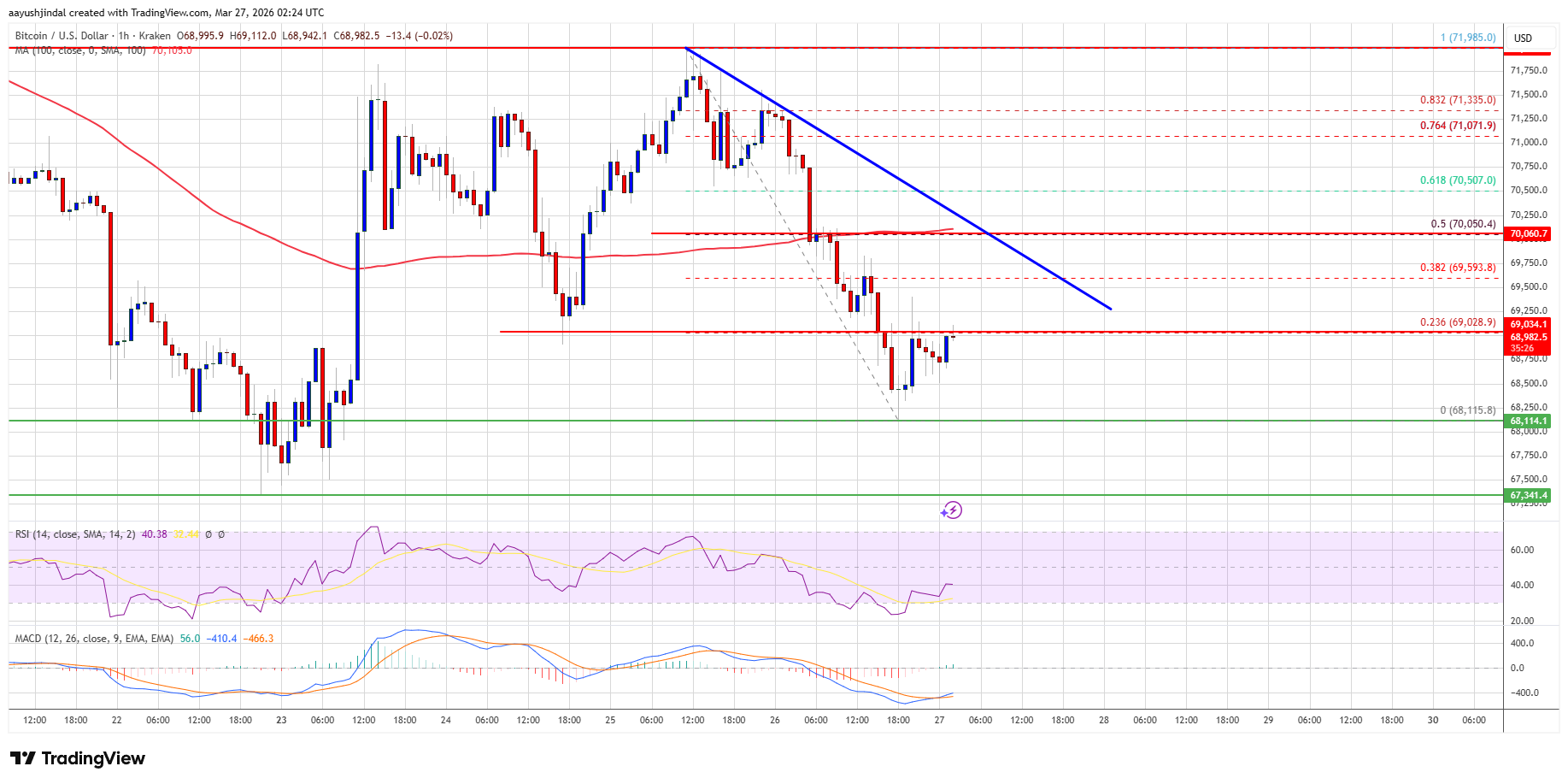The height and width of the screenshot is (784, 1568).
Task: Click the purple lightning event icon
Action: pos(951,510)
